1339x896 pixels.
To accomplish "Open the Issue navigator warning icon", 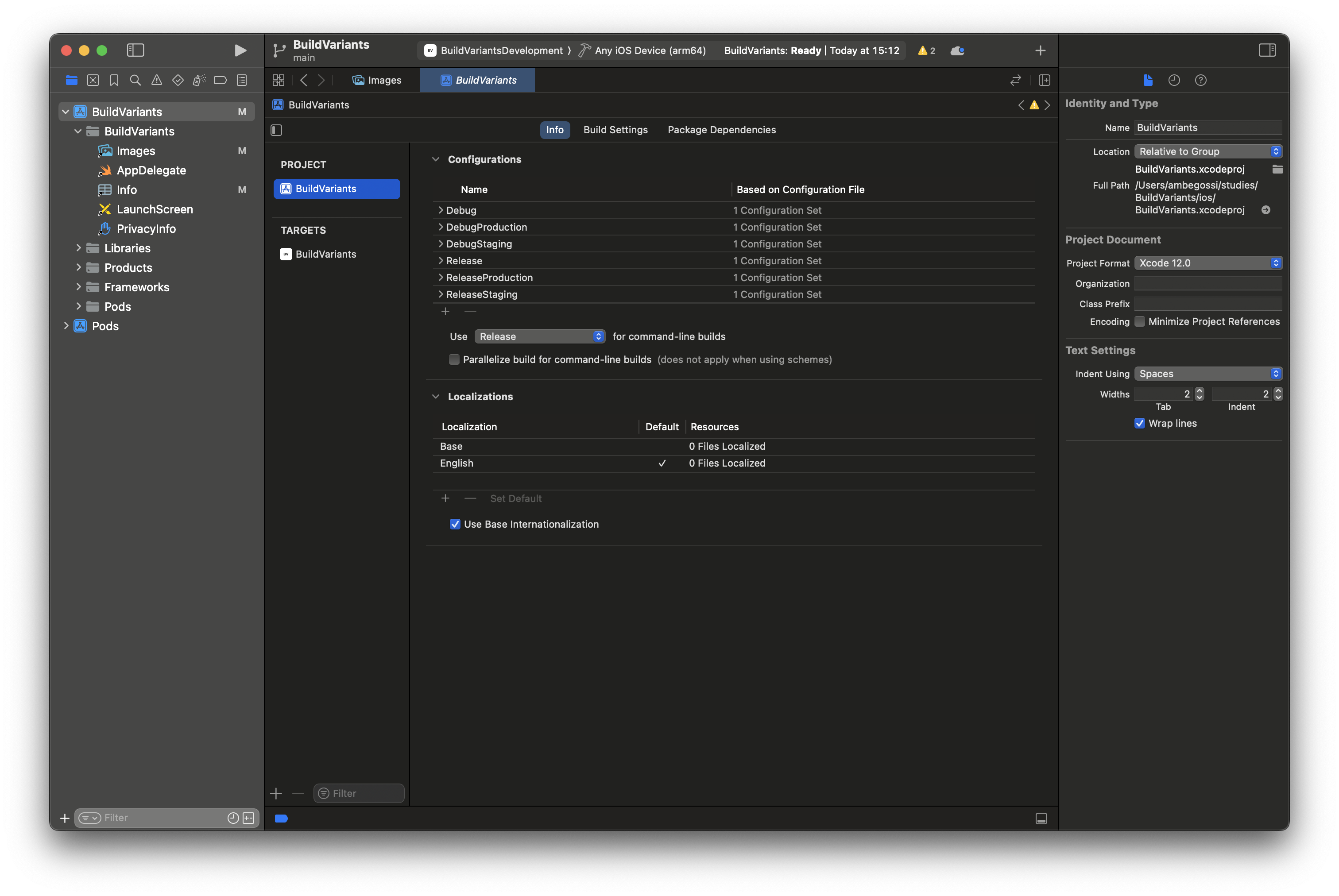I will tap(157, 81).
